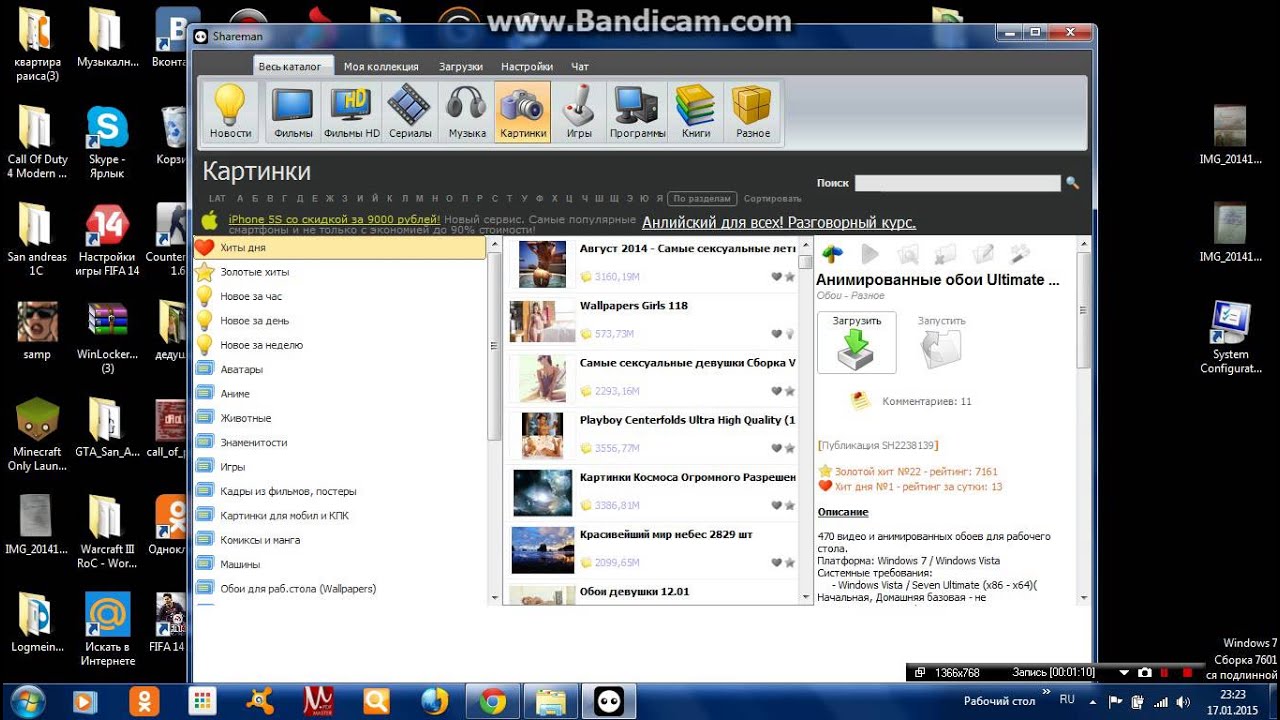Click the RU language indicator in tray
The height and width of the screenshot is (720, 1280).
pos(1067,700)
